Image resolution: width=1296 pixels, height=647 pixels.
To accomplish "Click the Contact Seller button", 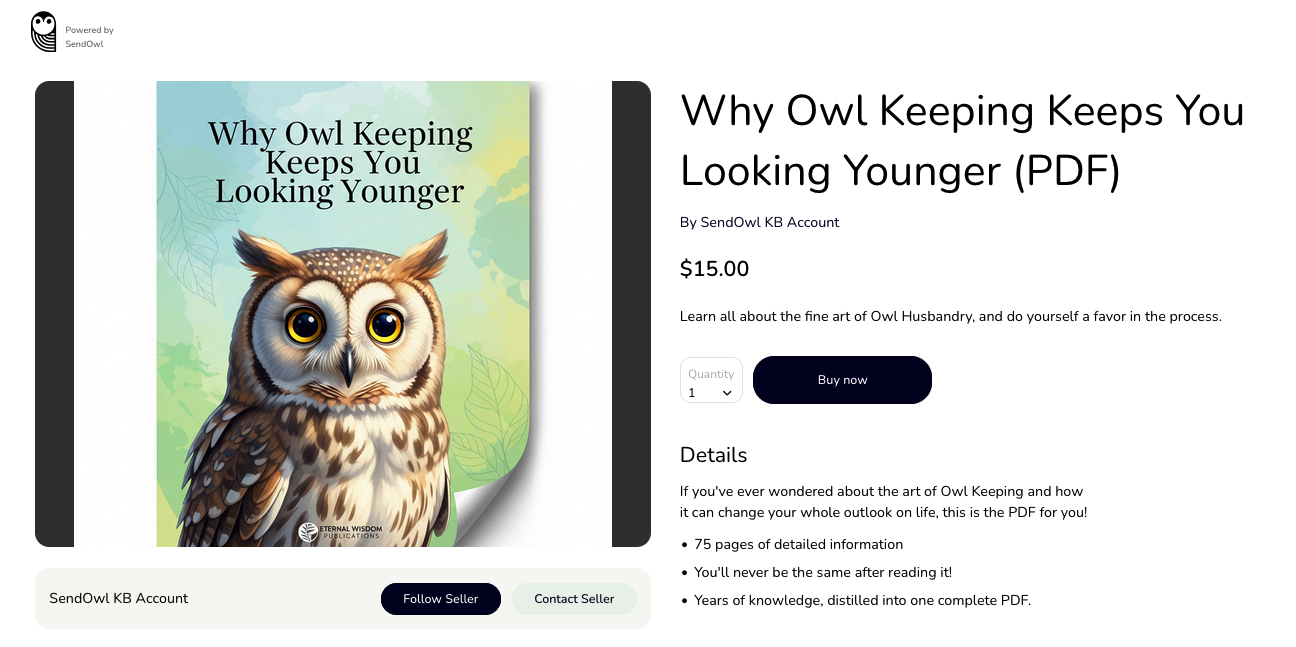I will tap(574, 599).
